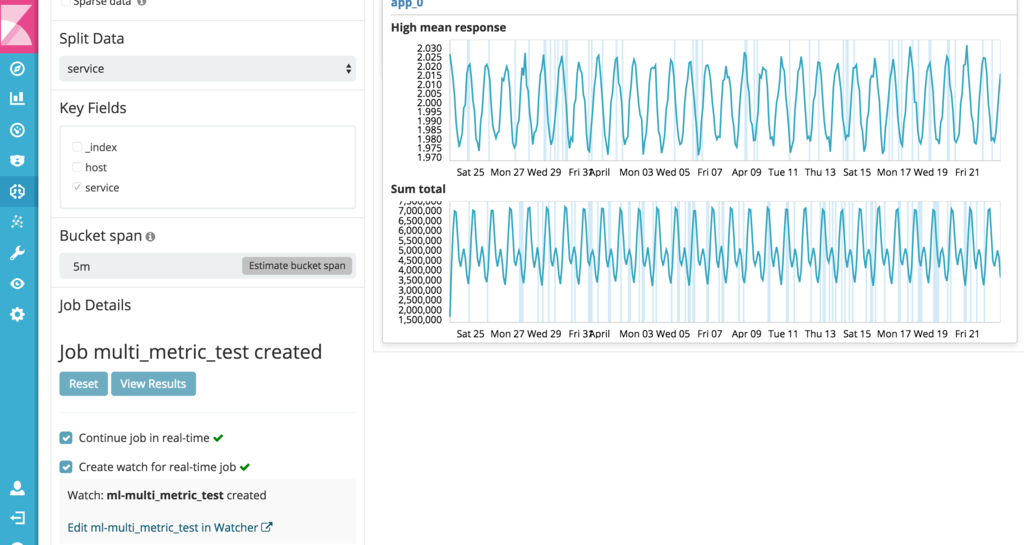Open Monitoring eye icon in sidebar

pyautogui.click(x=18, y=283)
